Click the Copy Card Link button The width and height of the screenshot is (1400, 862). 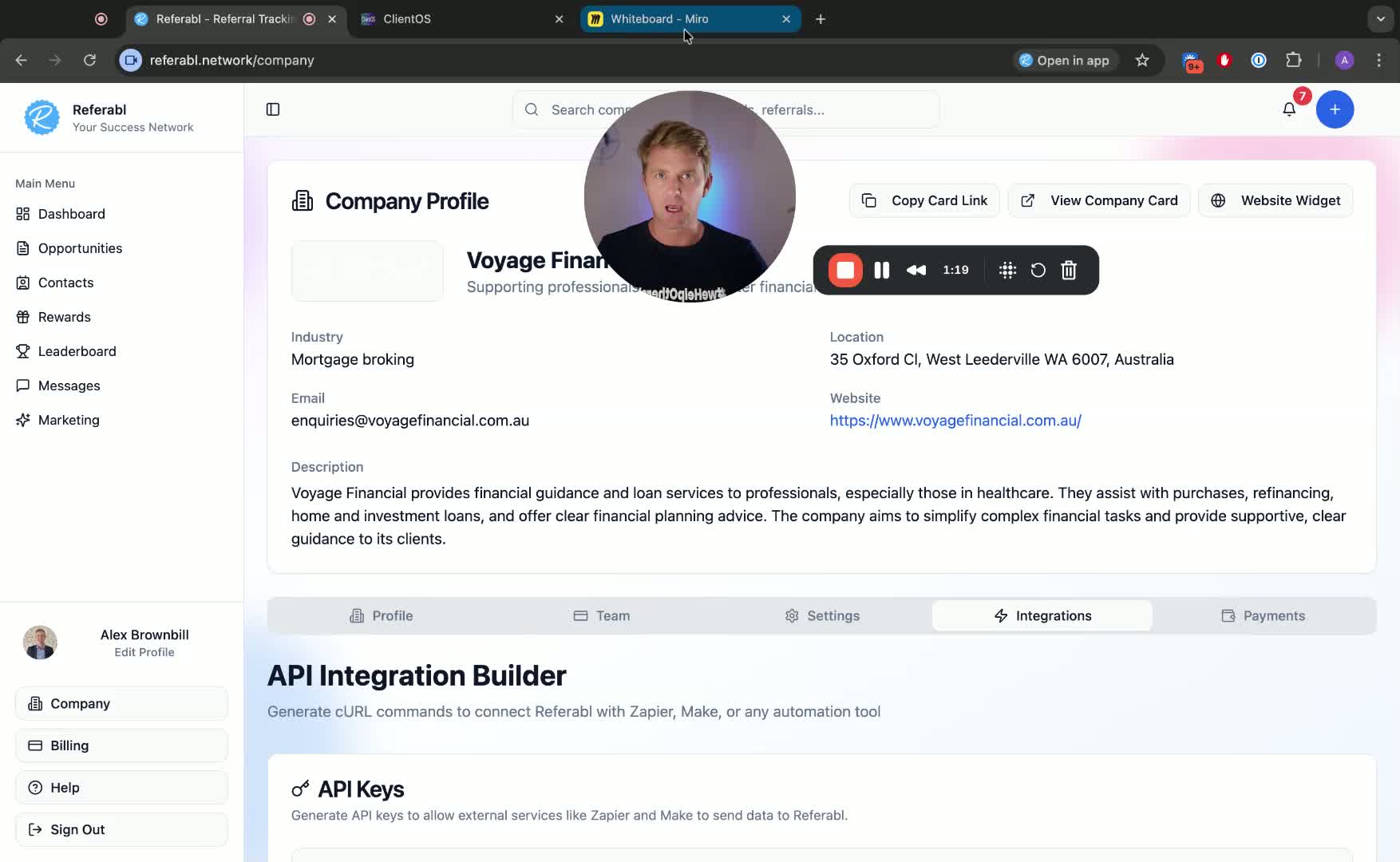(924, 201)
